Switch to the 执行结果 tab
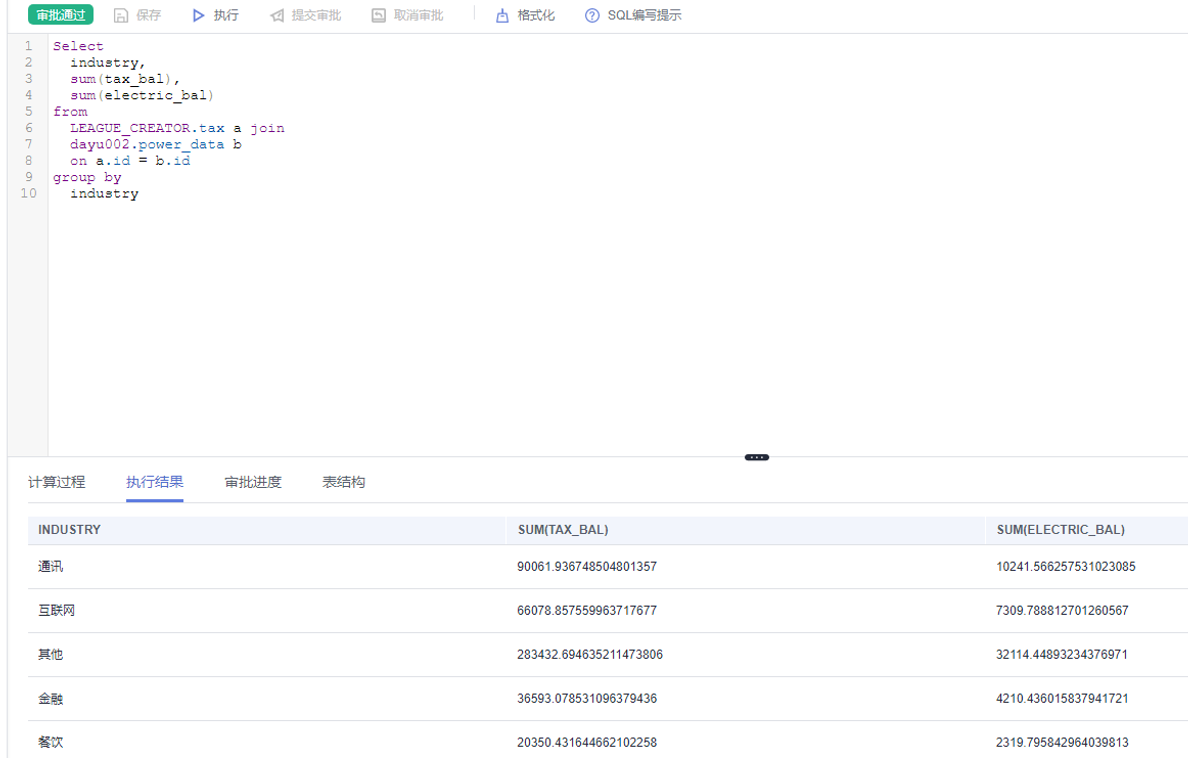This screenshot has width=1188, height=758. [155, 482]
